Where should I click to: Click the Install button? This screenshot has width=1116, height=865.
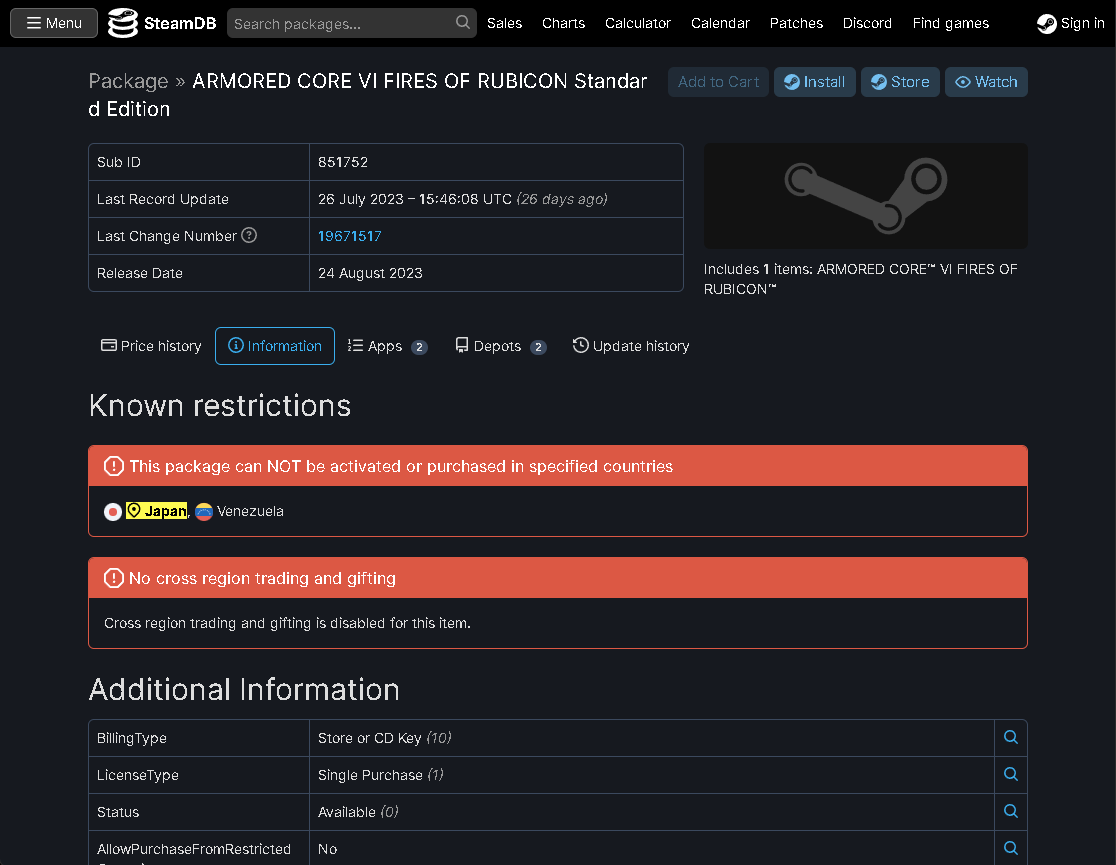814,82
